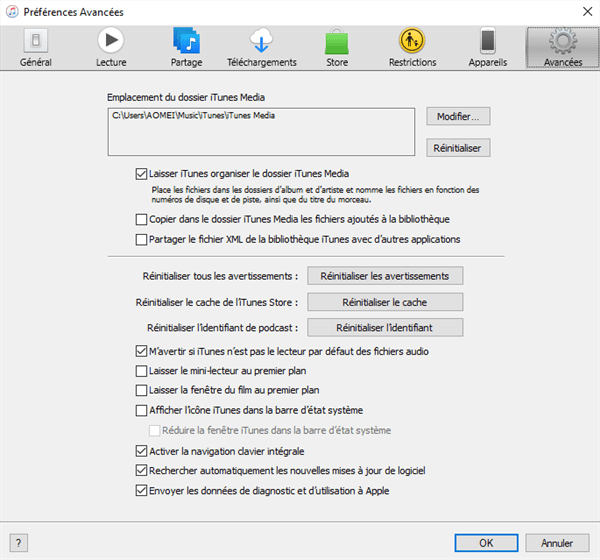Enable Afficher l'icône iTunes dans la barre d'état

[x=141, y=410]
